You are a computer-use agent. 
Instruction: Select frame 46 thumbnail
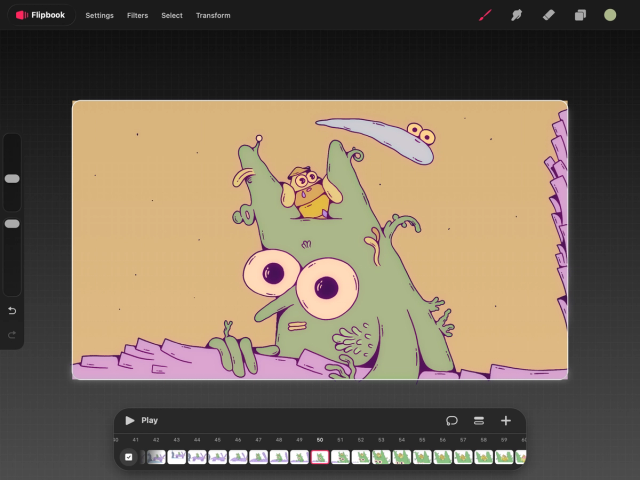238,457
